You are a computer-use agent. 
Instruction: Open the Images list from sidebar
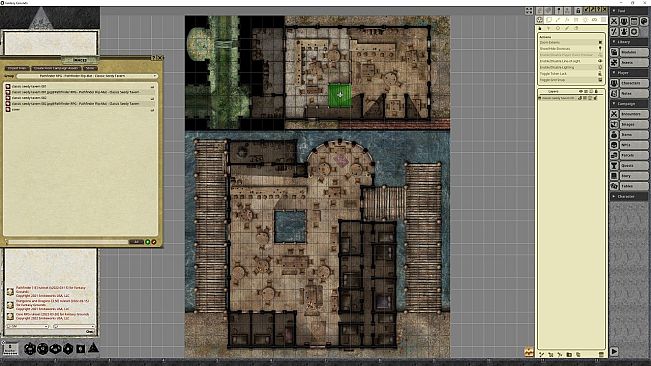(634, 124)
